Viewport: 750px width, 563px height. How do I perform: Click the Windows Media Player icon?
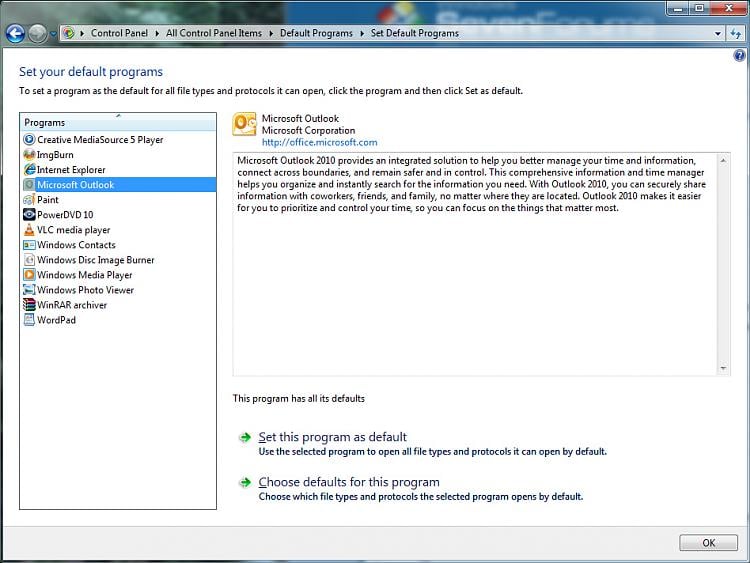(x=29, y=275)
